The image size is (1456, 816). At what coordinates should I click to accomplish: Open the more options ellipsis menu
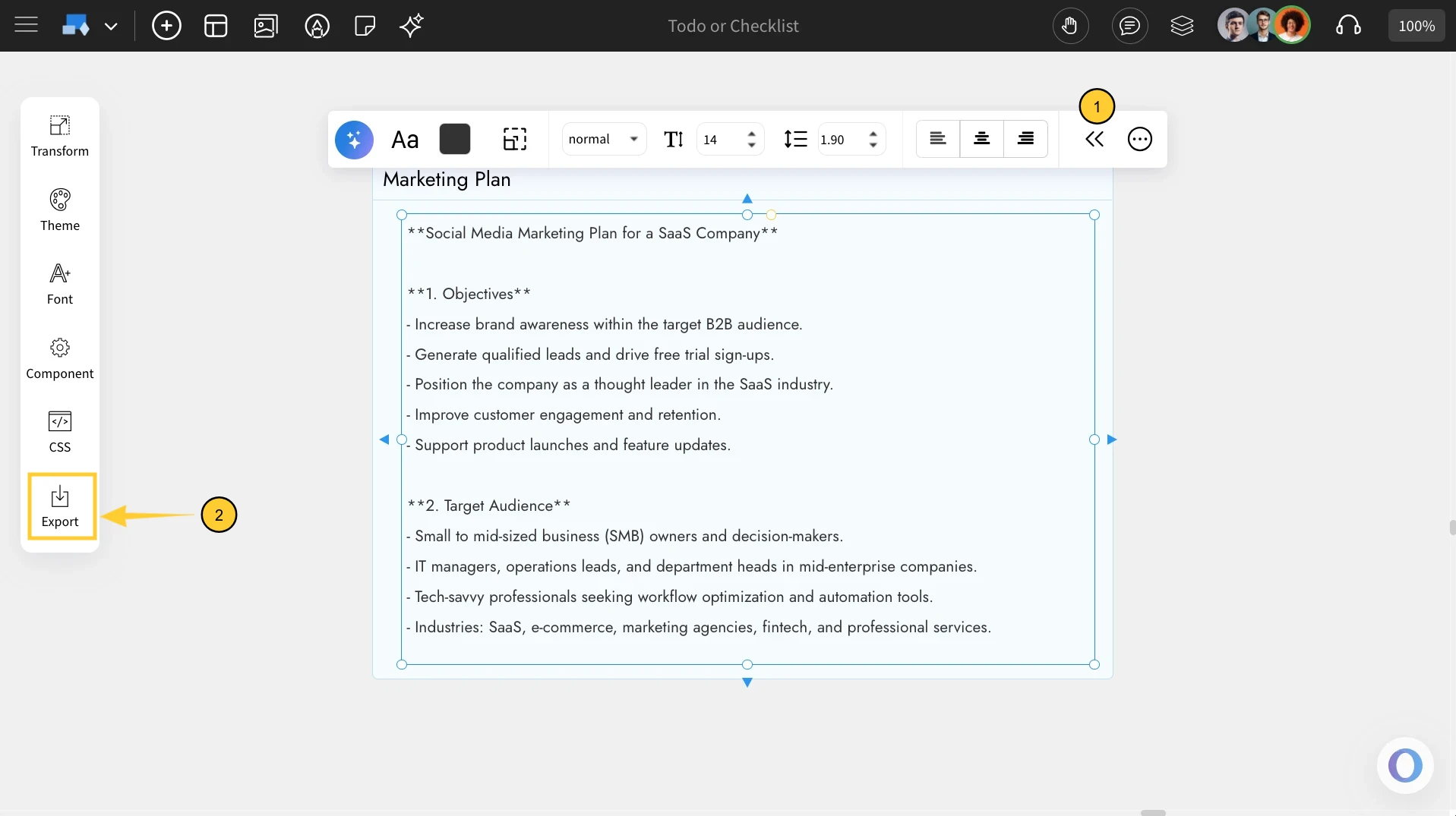(x=1140, y=139)
